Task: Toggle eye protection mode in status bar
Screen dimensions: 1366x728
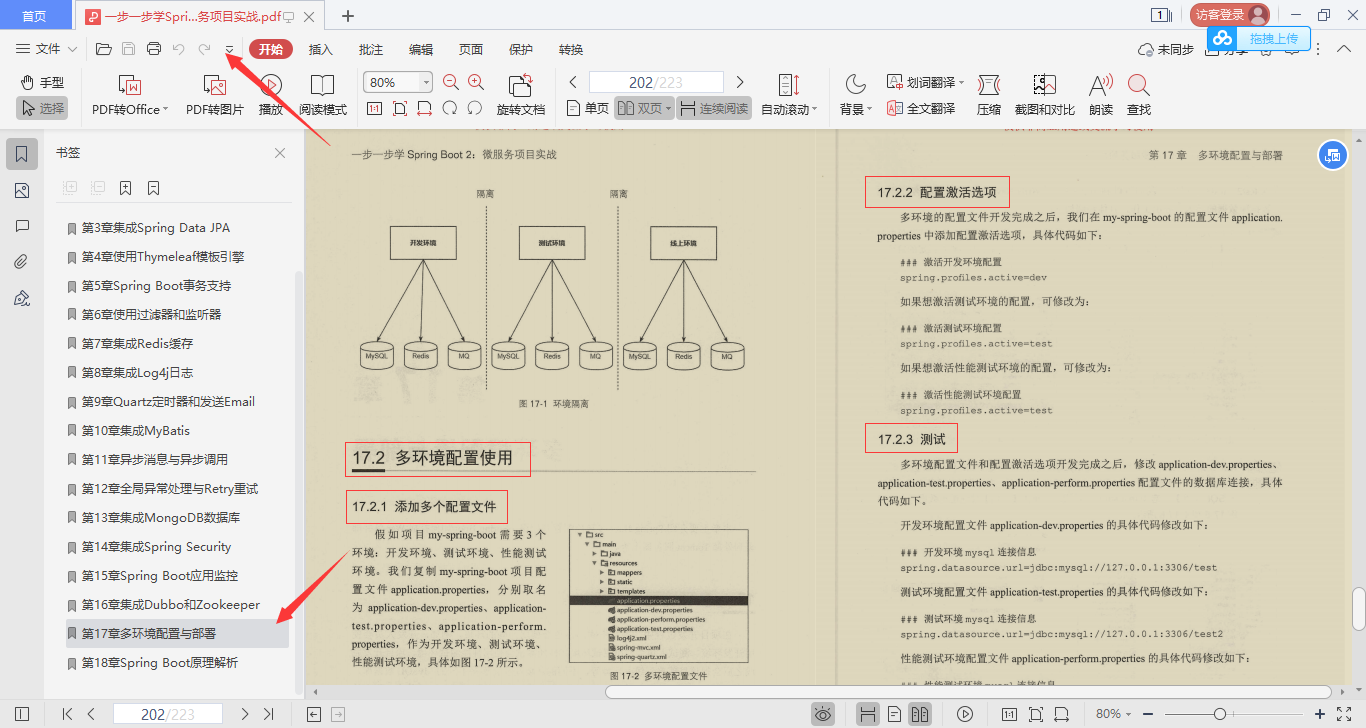Action: pos(823,714)
